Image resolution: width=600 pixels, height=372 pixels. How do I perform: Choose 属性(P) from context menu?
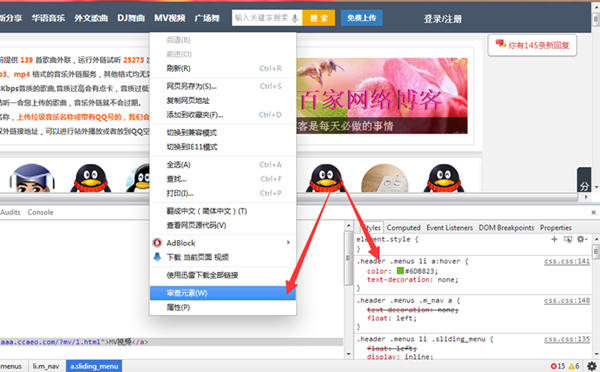click(223, 307)
